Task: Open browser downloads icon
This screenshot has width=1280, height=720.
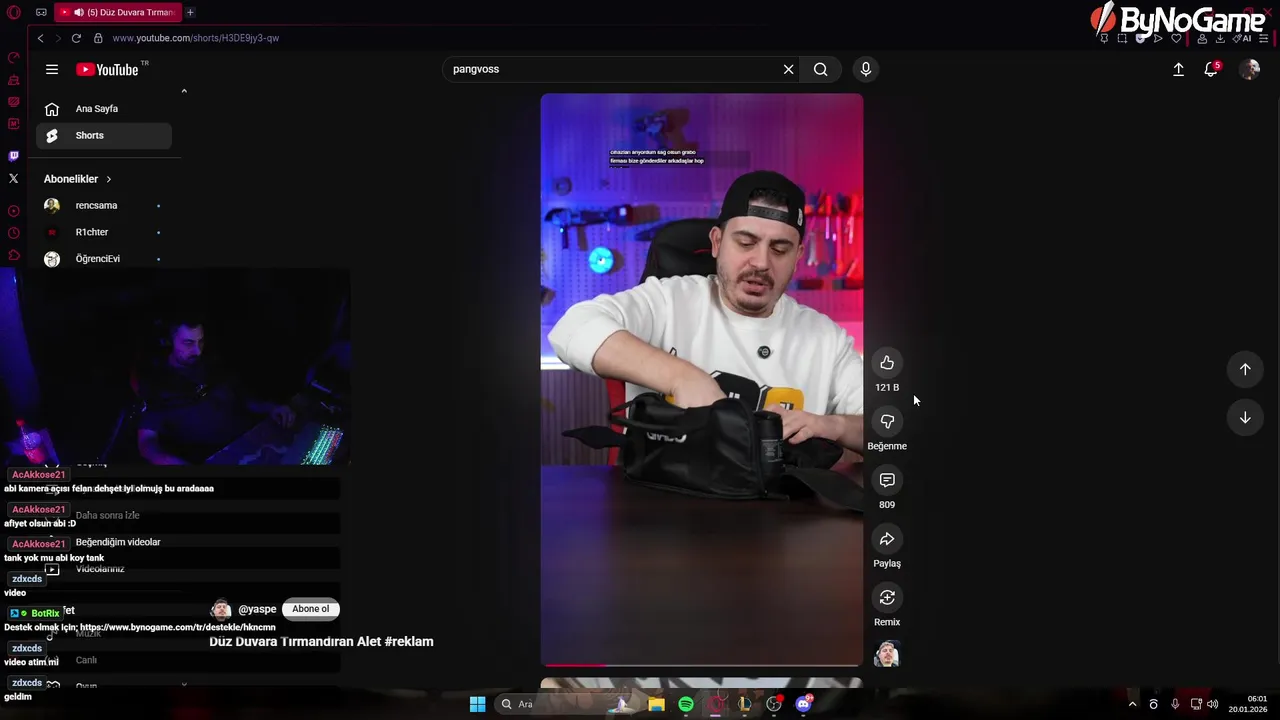Action: pos(1220,38)
